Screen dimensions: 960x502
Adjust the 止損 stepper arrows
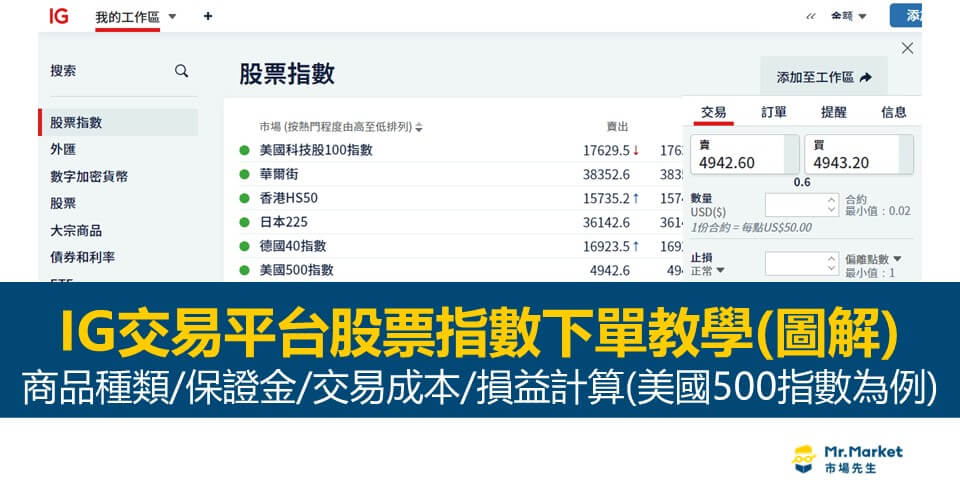[x=831, y=264]
